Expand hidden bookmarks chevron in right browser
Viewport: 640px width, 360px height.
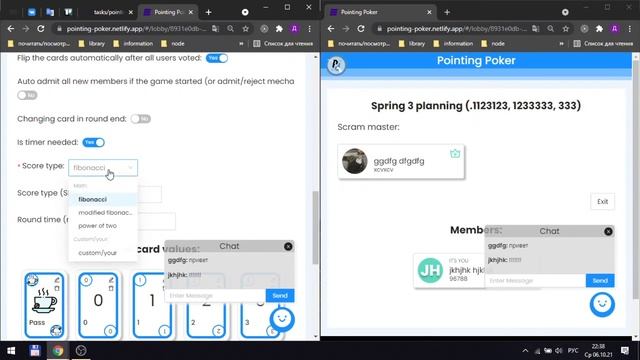click(x=561, y=44)
